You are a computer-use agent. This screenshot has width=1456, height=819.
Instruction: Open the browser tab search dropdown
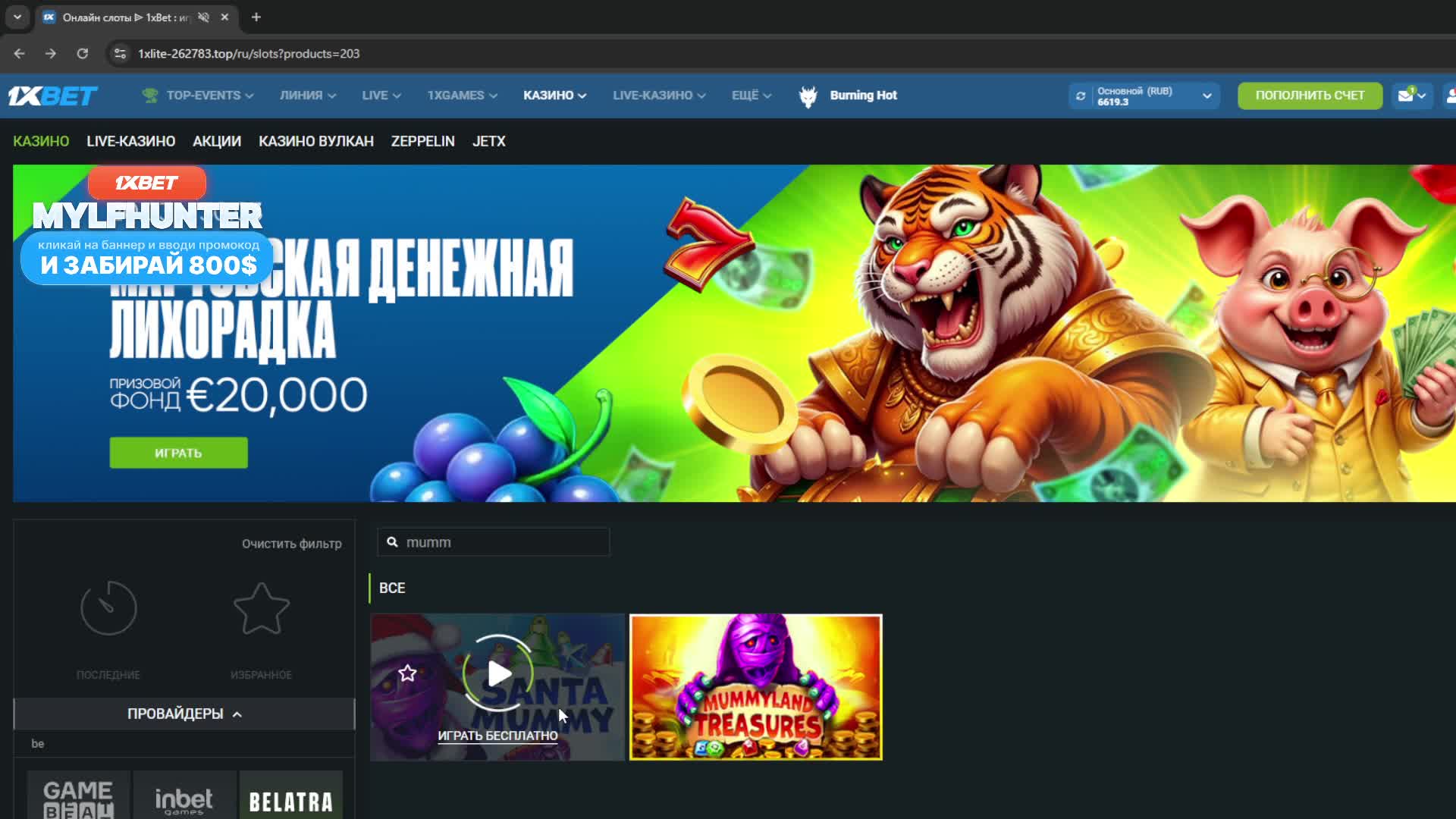17,17
